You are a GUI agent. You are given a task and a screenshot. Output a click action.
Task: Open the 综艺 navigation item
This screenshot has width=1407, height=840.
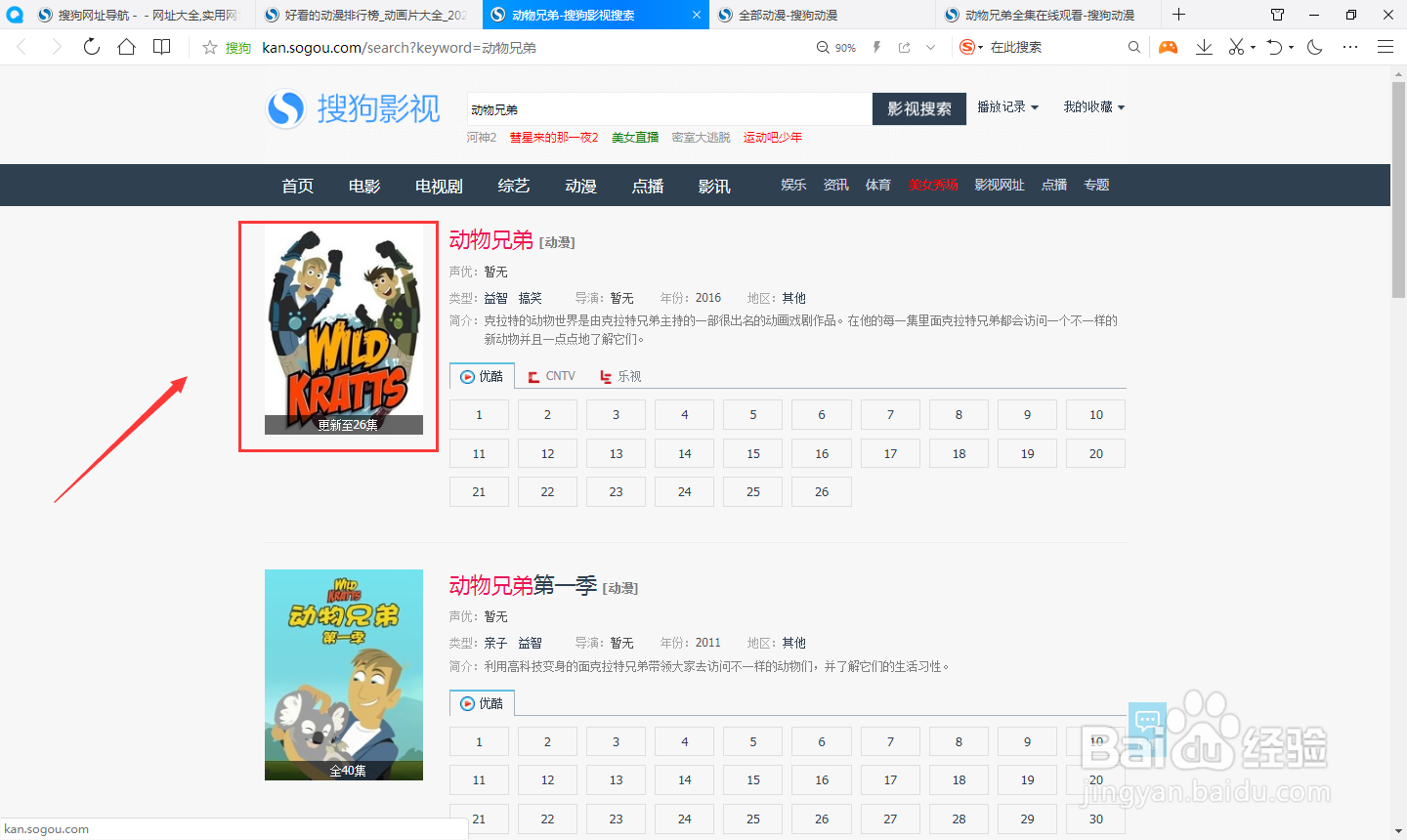pos(514,186)
